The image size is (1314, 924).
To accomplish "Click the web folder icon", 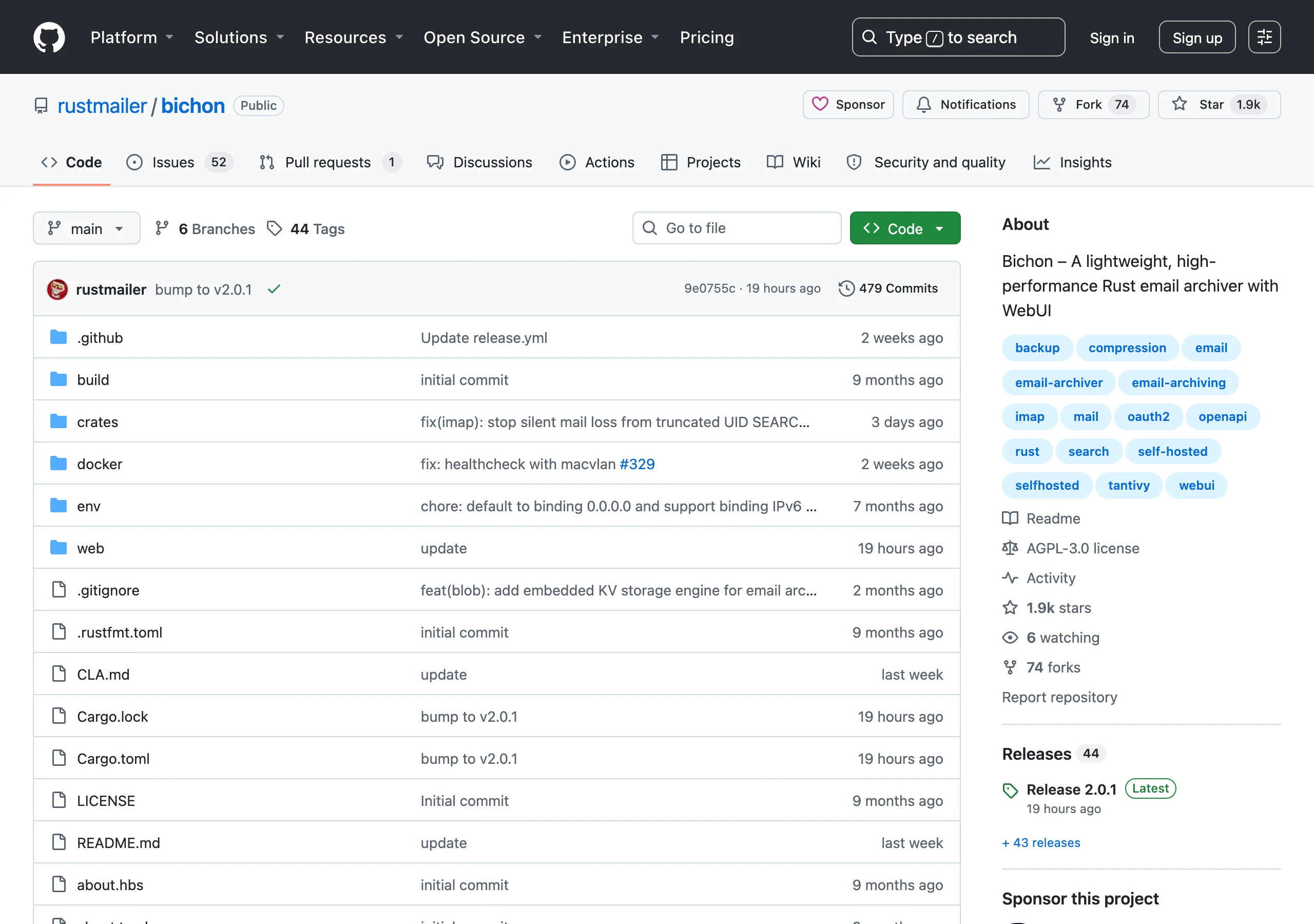I will click(x=59, y=548).
